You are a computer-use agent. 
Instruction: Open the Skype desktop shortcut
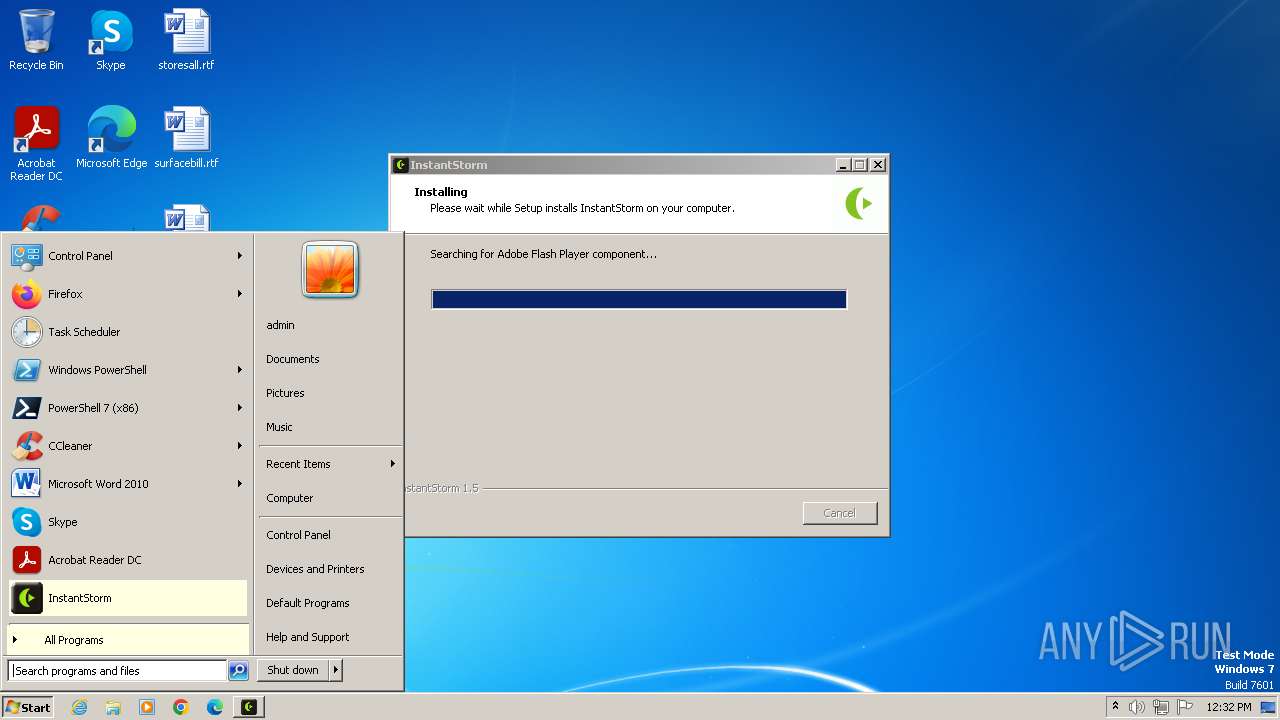[x=111, y=40]
